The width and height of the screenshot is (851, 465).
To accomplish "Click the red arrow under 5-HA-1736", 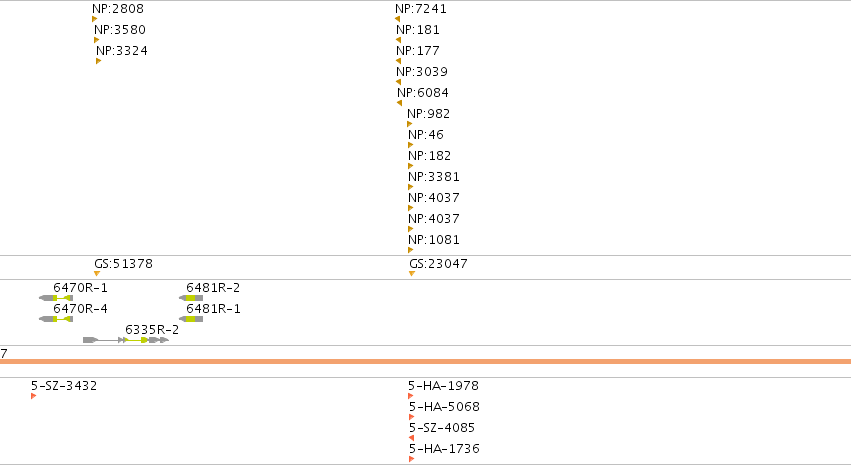I will (411, 459).
